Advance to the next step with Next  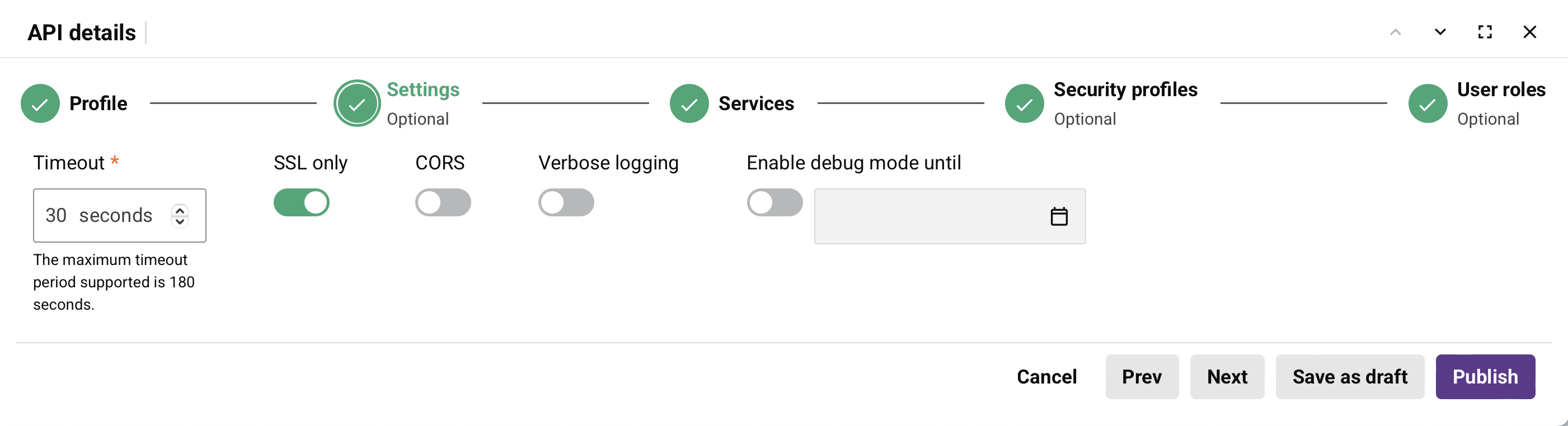(1227, 377)
